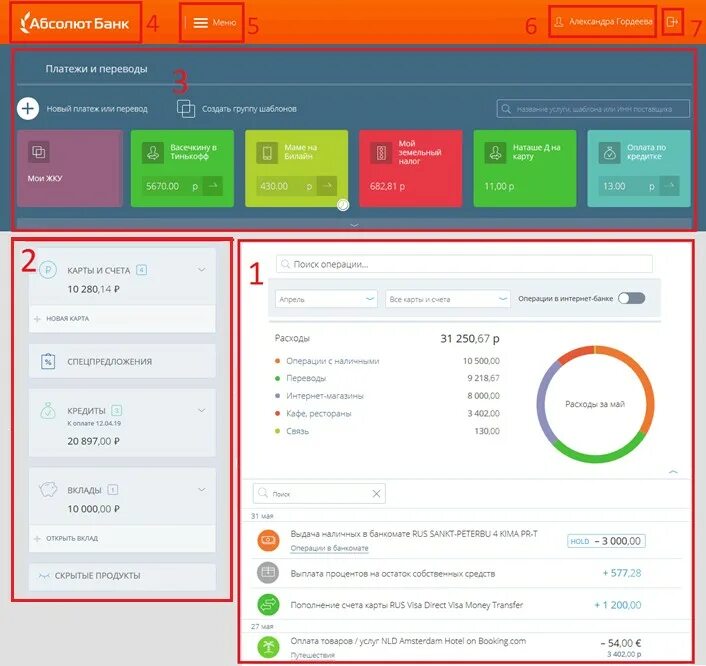The height and width of the screenshot is (666, 706).
Task: Click the plus icon for new payment
Action: (x=28, y=109)
